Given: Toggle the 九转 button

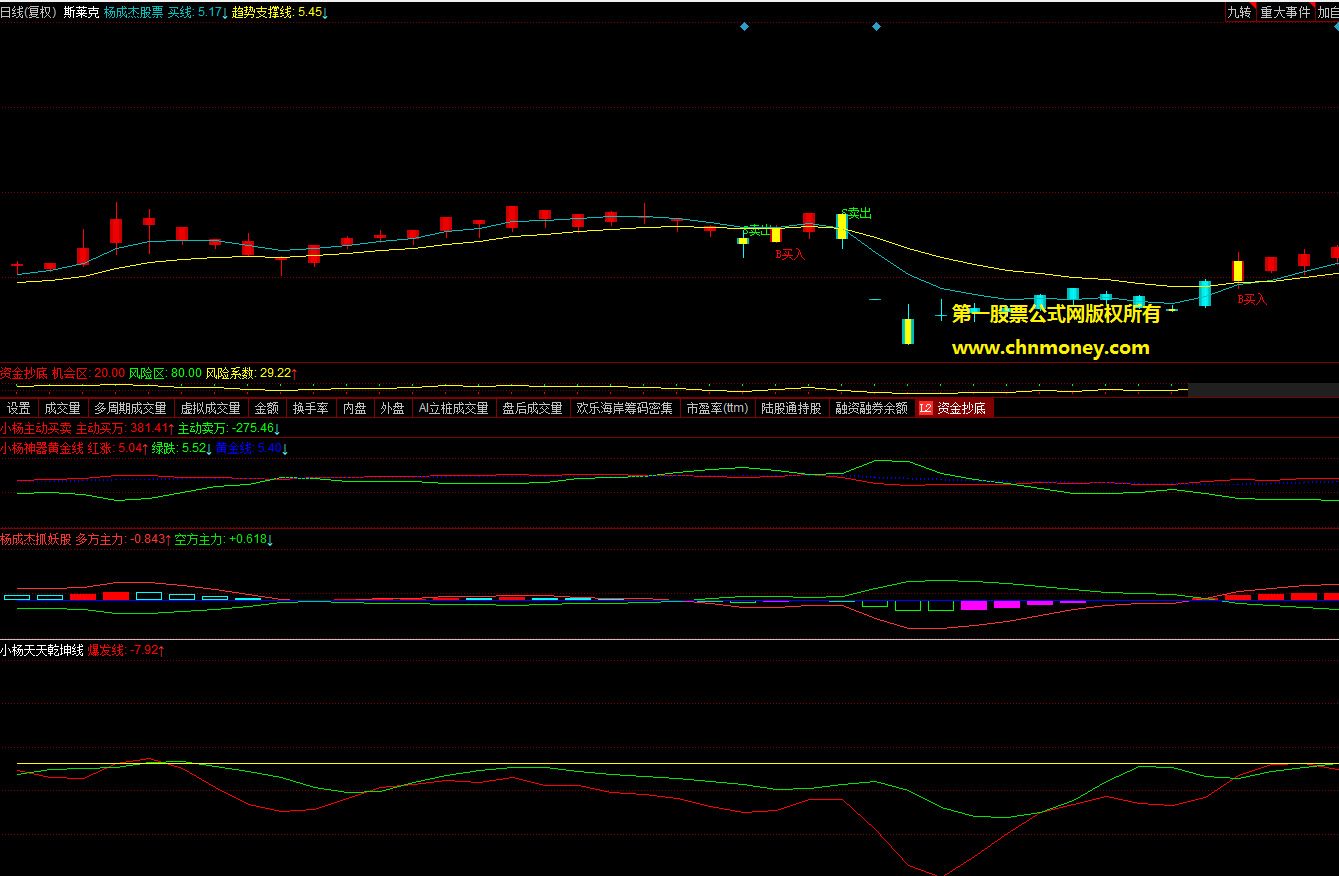Looking at the screenshot, I should coord(1239,13).
